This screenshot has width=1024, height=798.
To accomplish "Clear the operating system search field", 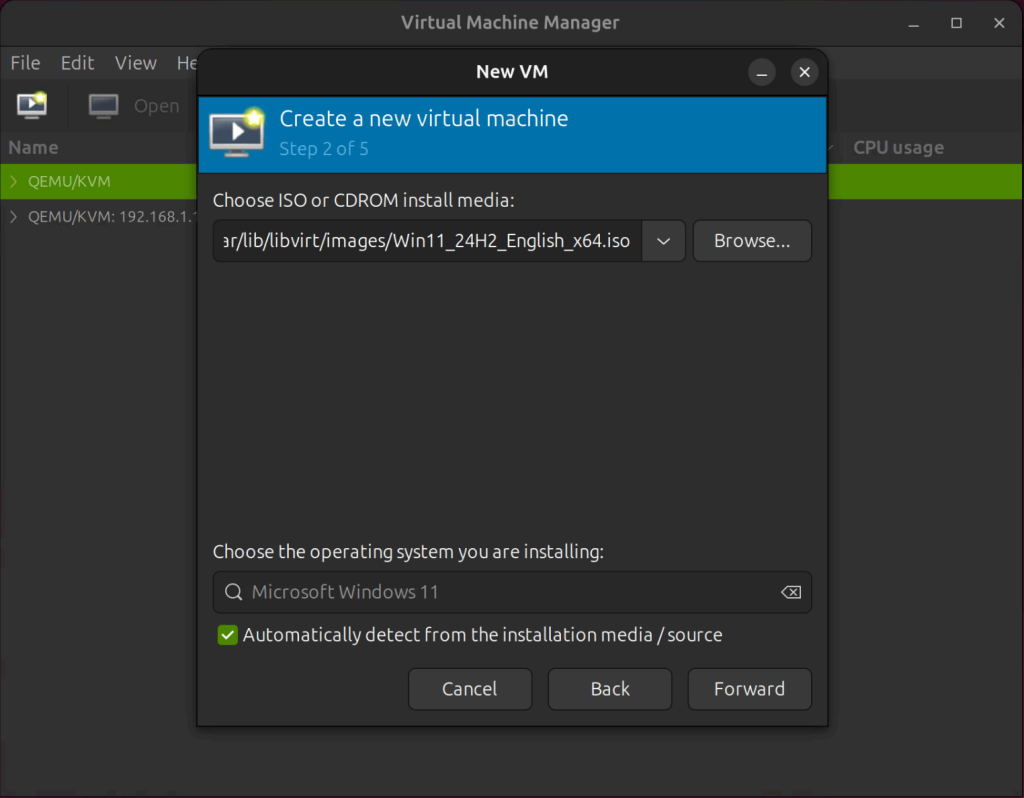I will coord(791,592).
